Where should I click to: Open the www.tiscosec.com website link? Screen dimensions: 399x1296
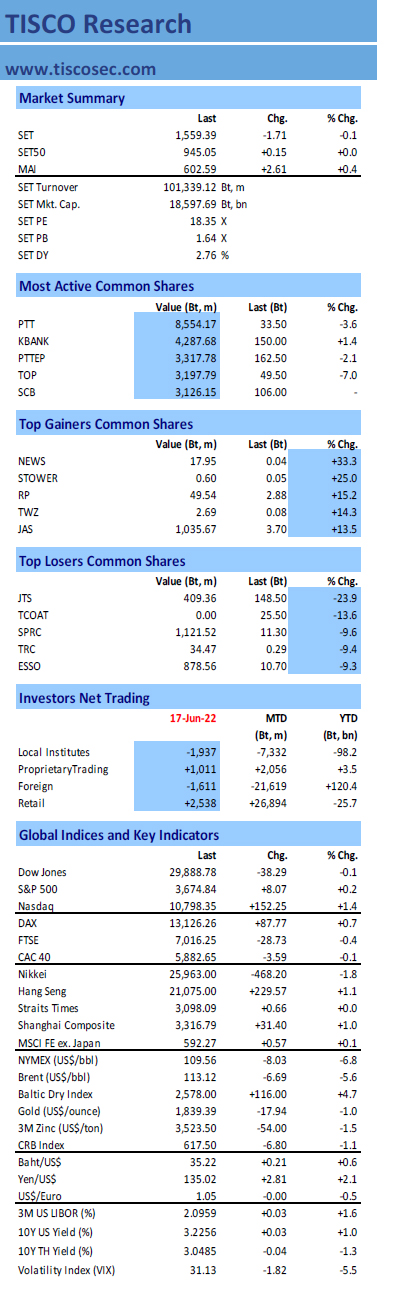pos(81,69)
